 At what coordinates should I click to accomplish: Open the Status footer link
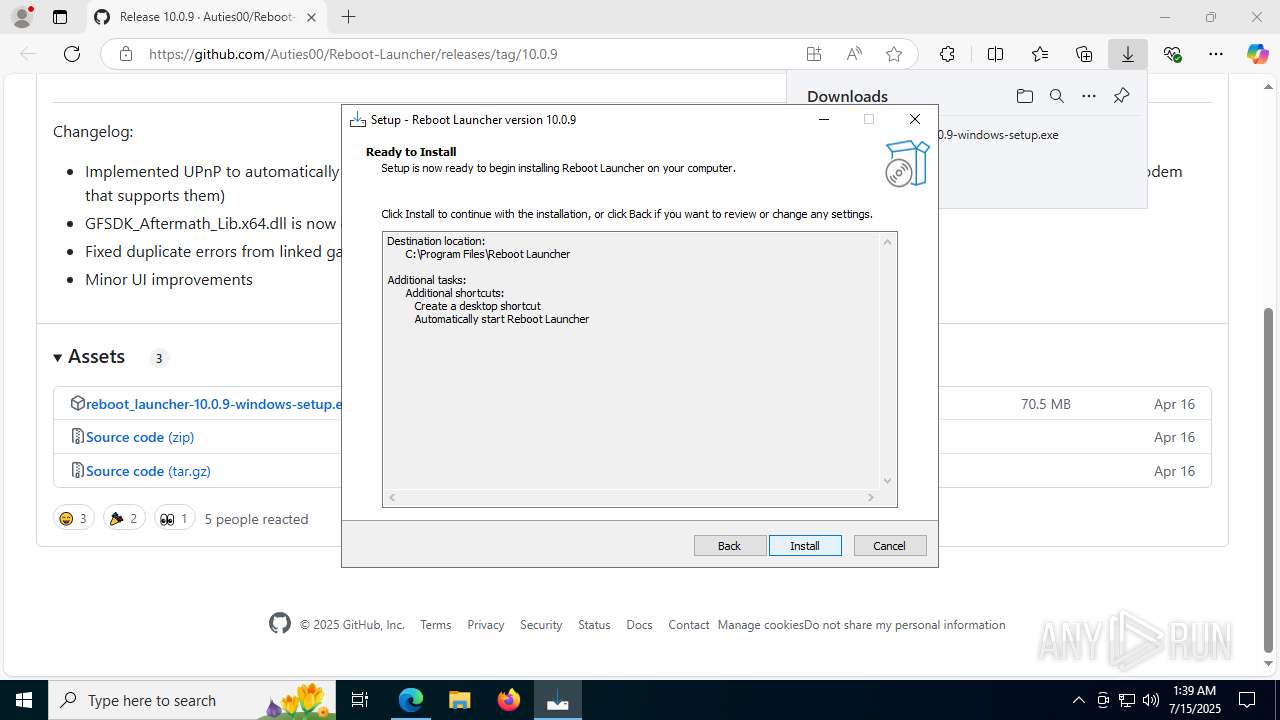click(594, 624)
